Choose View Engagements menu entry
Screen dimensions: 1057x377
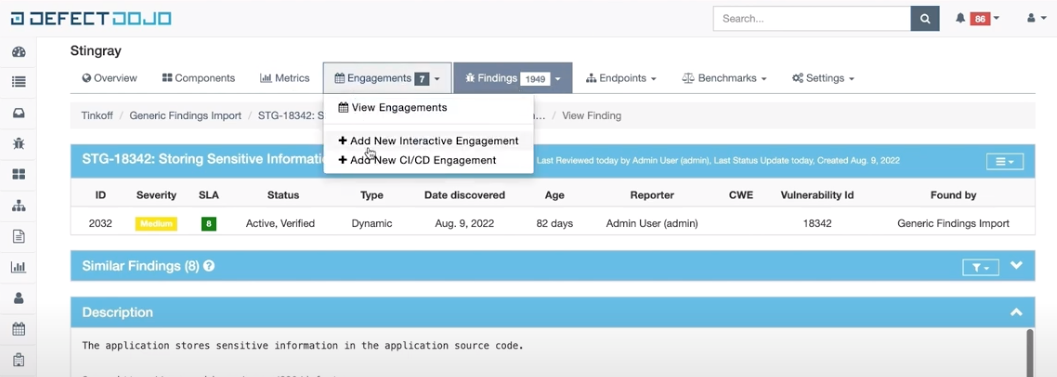pos(392,107)
